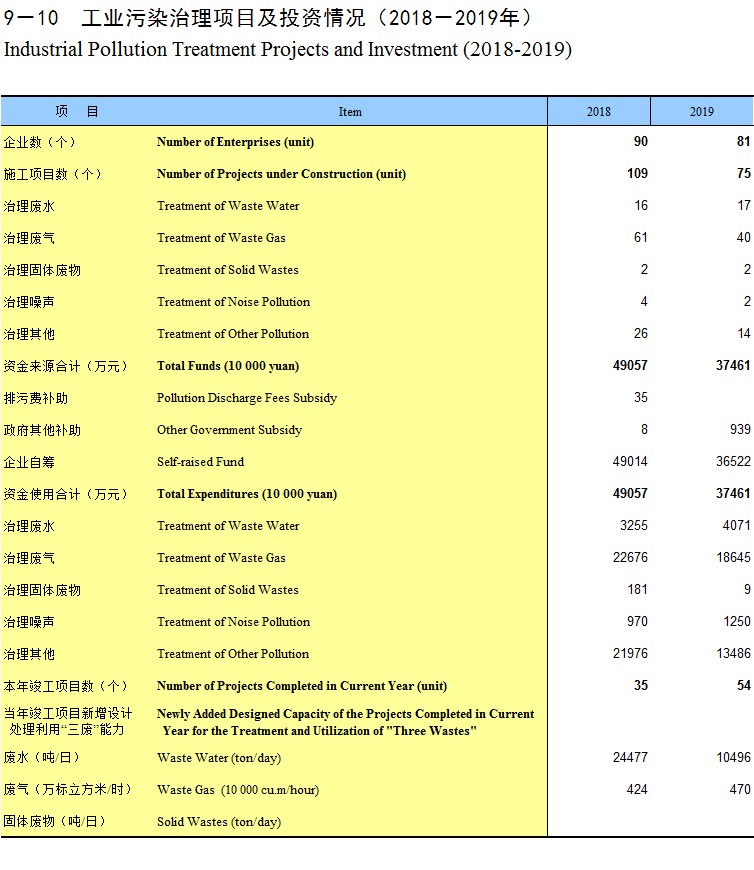The image size is (754, 870).
Task: Click the noise pollution expenditure 970
Action: 637,622
